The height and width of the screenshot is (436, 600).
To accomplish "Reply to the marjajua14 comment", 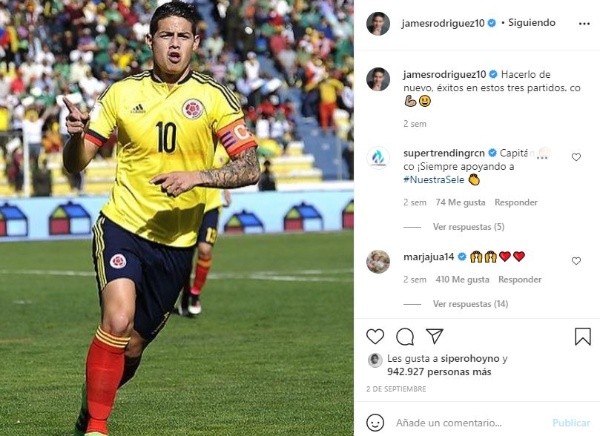I will pyautogui.click(x=520, y=280).
